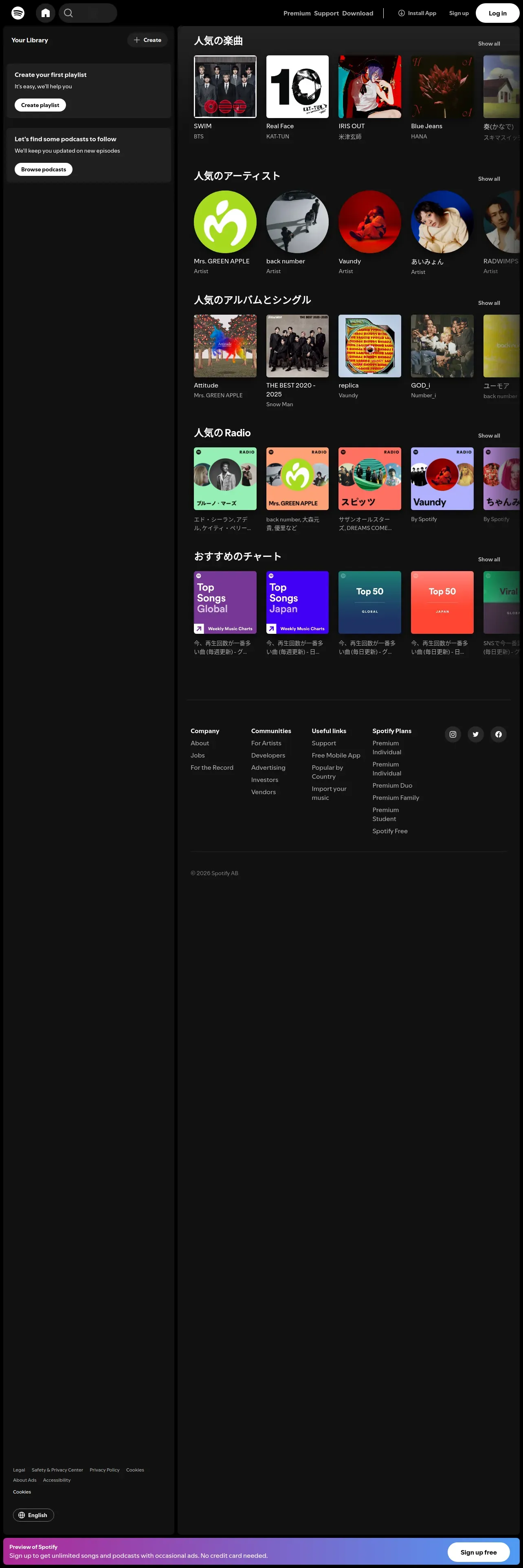Click the Jobs footer link
Image resolution: width=523 pixels, height=1568 pixels.
198,756
